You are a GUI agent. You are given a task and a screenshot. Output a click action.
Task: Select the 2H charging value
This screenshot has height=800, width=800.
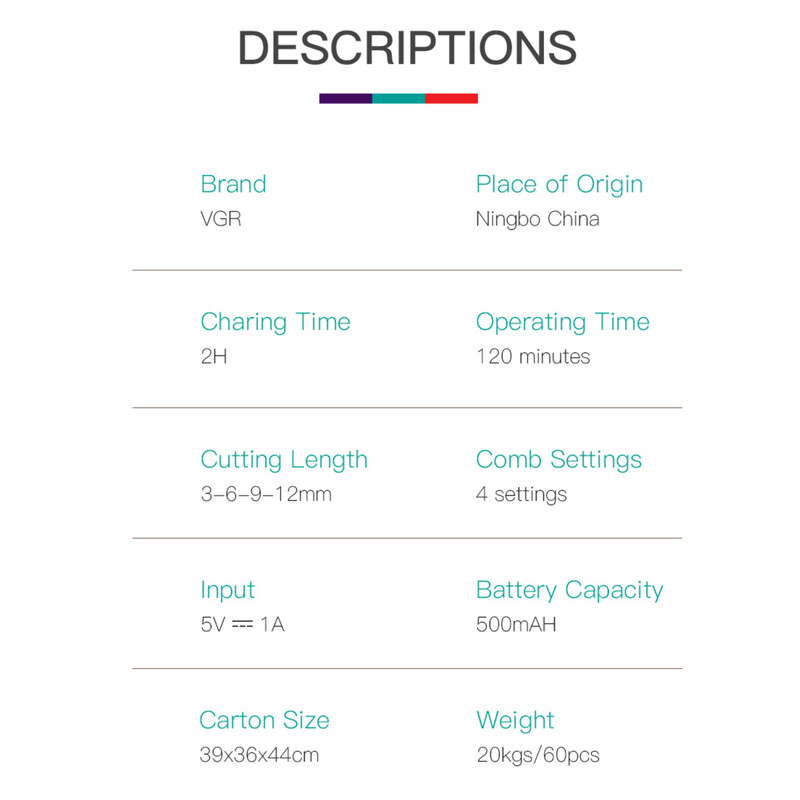click(x=214, y=357)
